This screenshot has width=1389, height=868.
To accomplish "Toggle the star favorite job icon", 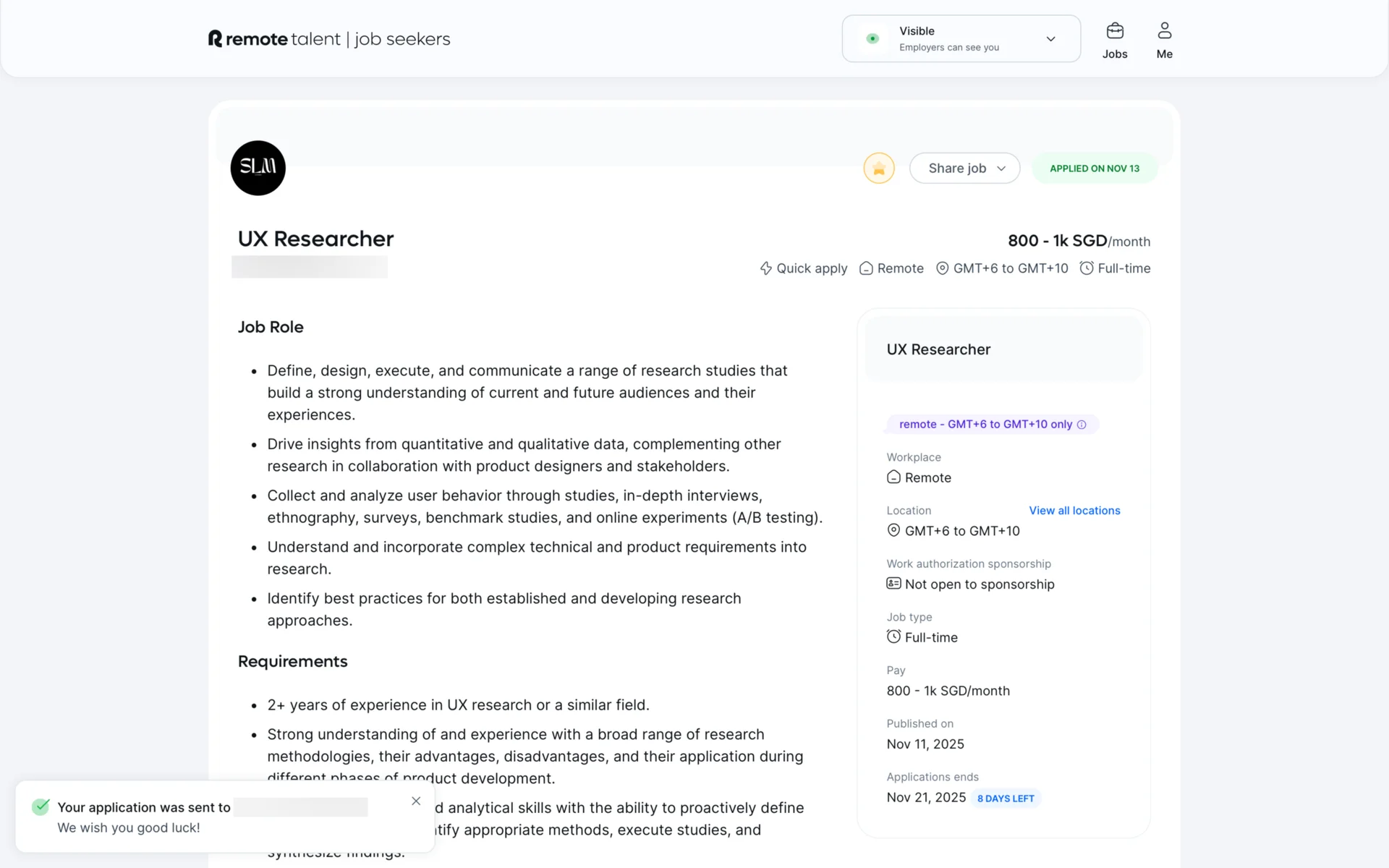I will coord(879,169).
